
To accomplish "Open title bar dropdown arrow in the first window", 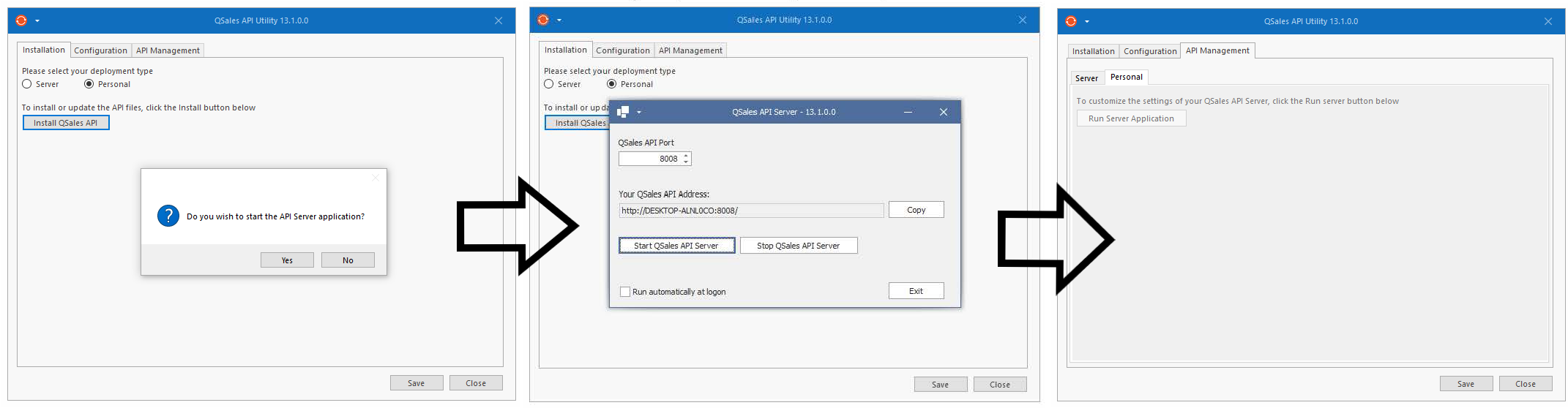I will point(37,21).
